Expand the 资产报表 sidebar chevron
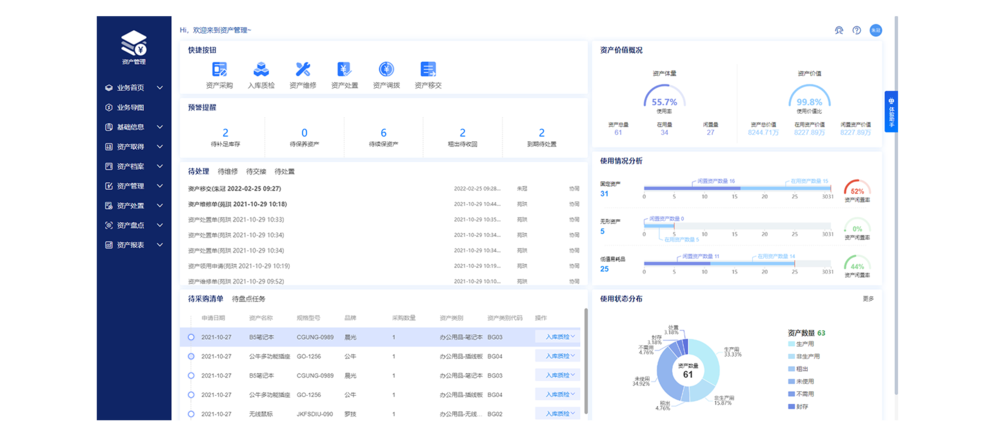This screenshot has height=439, width=1000. (x=159, y=244)
